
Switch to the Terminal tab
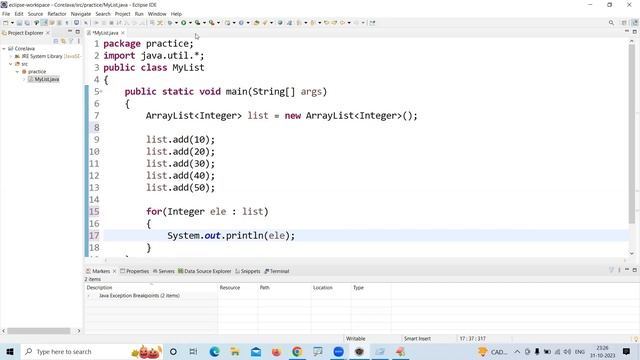coord(277,271)
